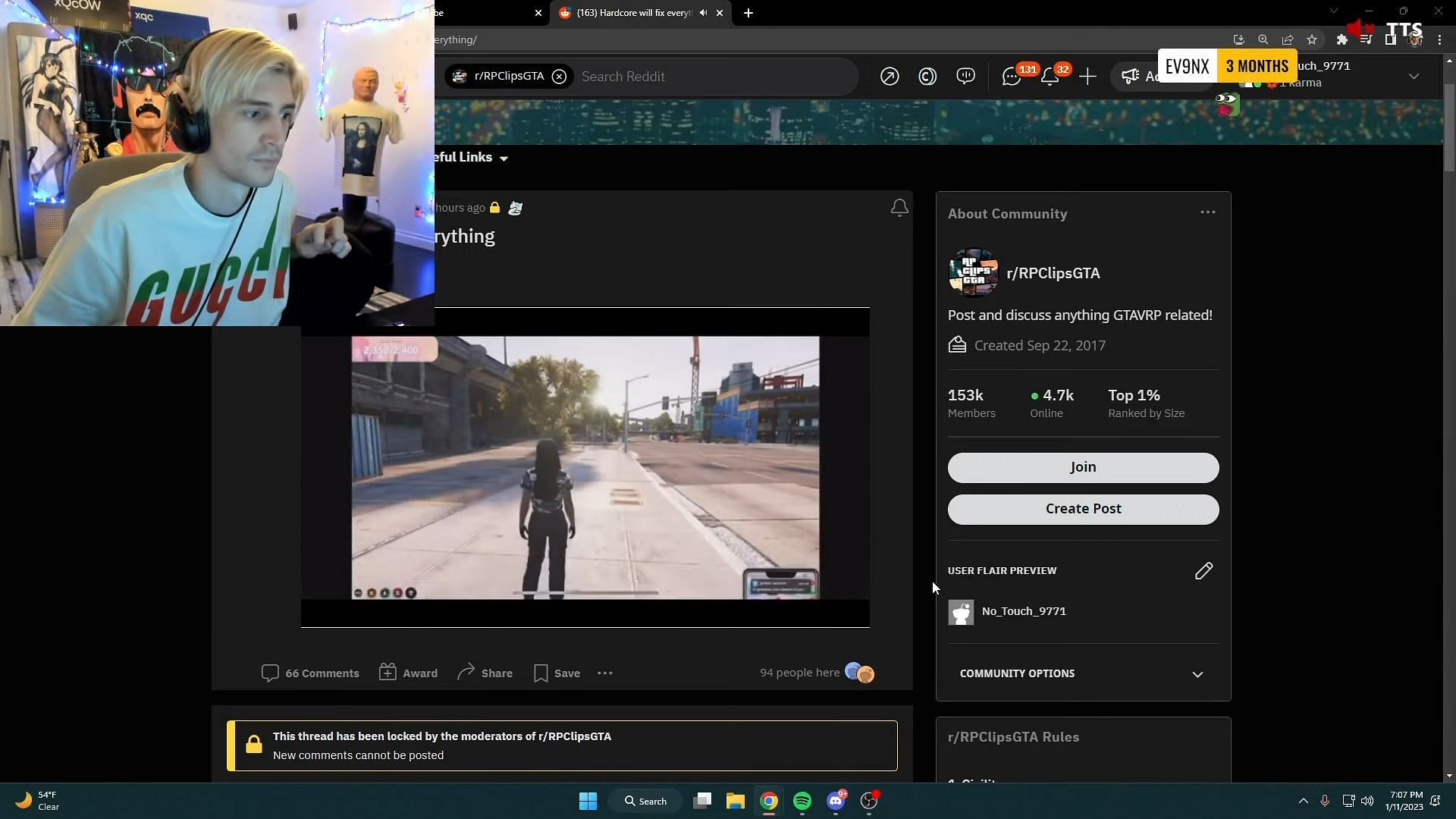Share this post
Image resolution: width=1456 pixels, height=819 pixels.
(485, 673)
